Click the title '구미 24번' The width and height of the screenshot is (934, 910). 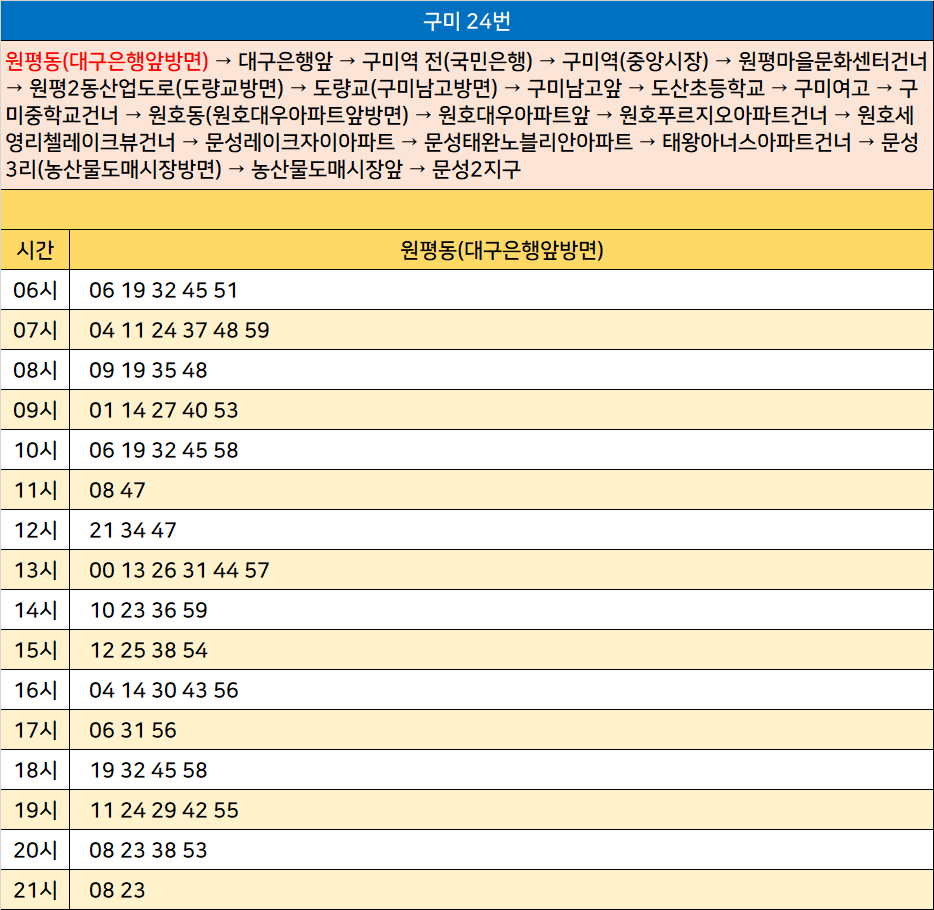tap(466, 21)
